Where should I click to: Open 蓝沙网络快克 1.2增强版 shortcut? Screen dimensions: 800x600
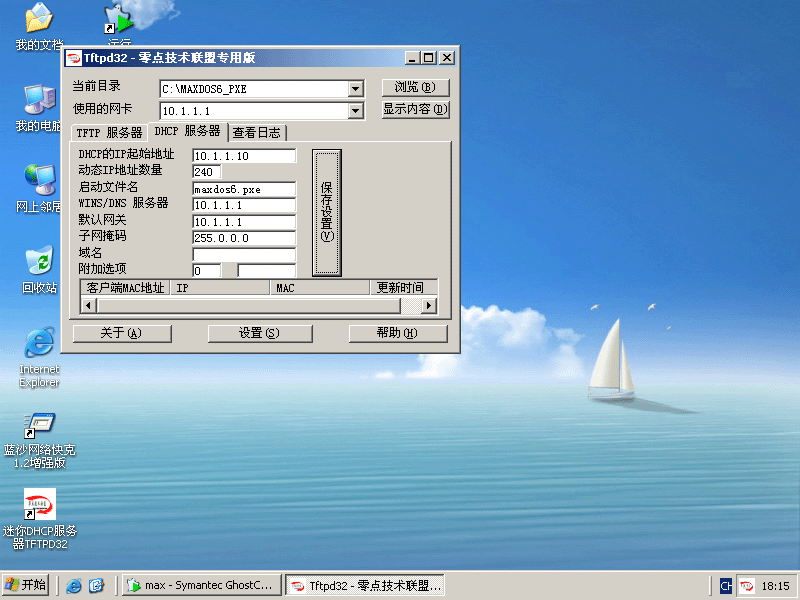pyautogui.click(x=39, y=427)
